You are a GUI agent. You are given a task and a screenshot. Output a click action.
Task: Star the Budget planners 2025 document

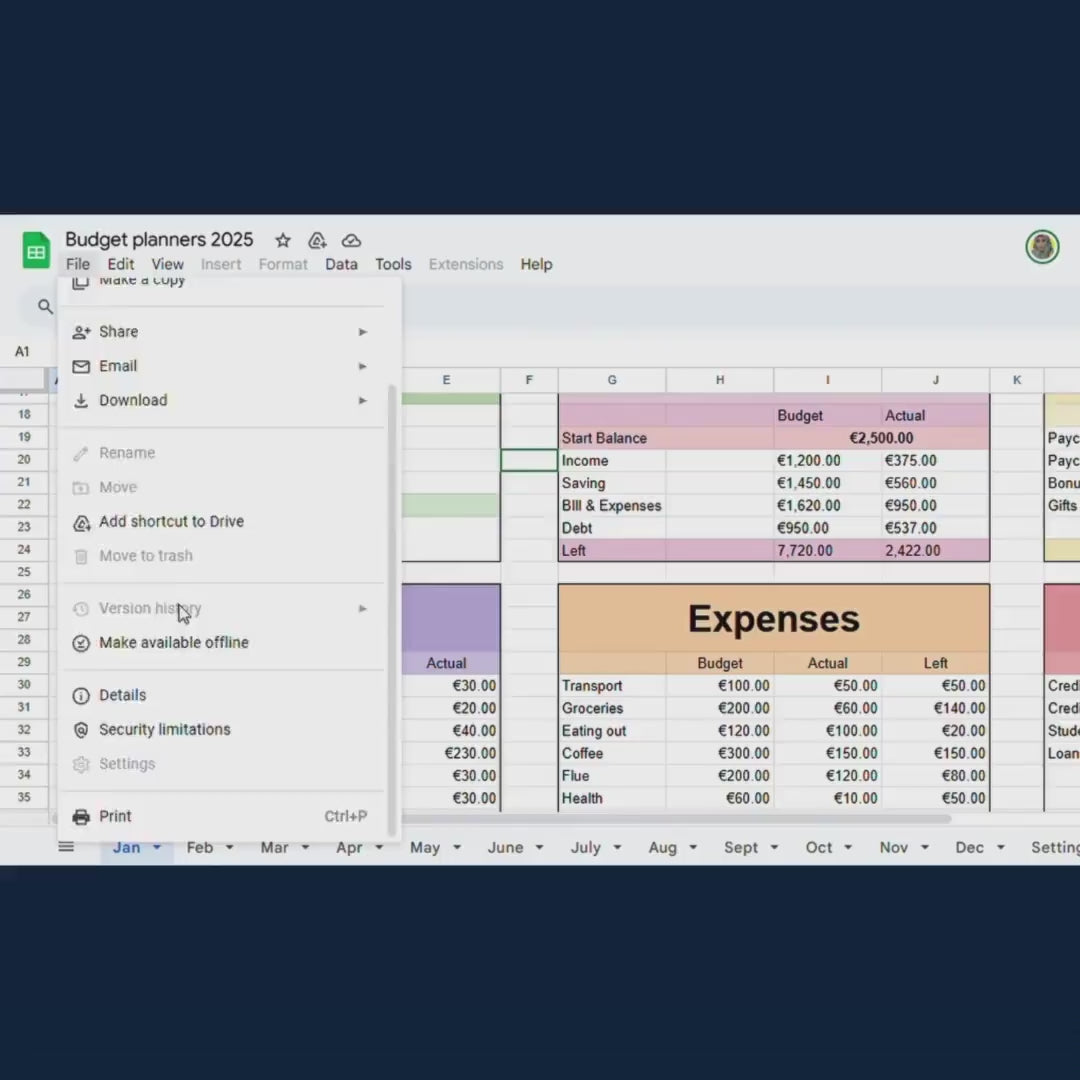tap(283, 240)
